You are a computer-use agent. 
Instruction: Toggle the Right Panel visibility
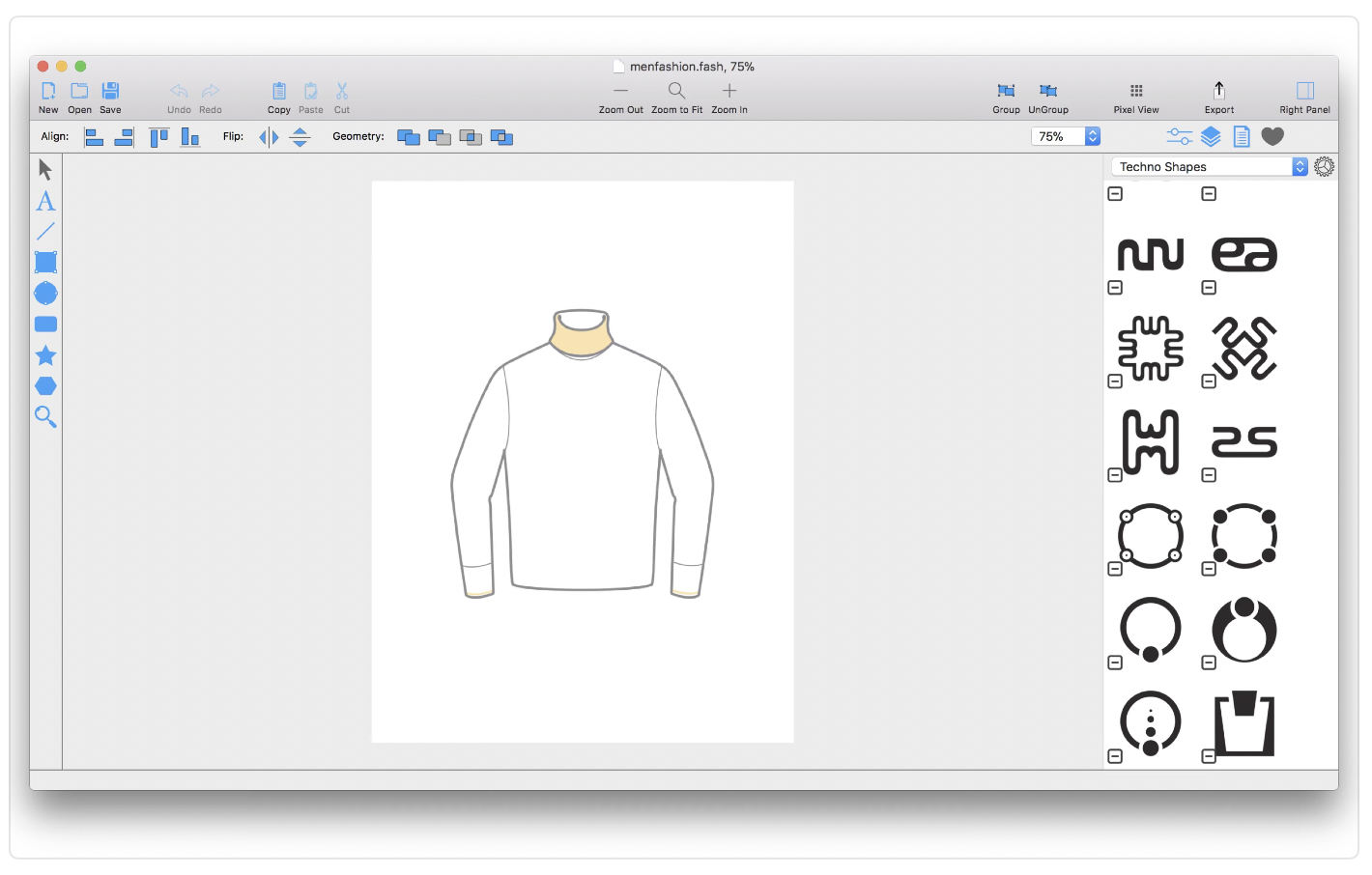(1304, 91)
